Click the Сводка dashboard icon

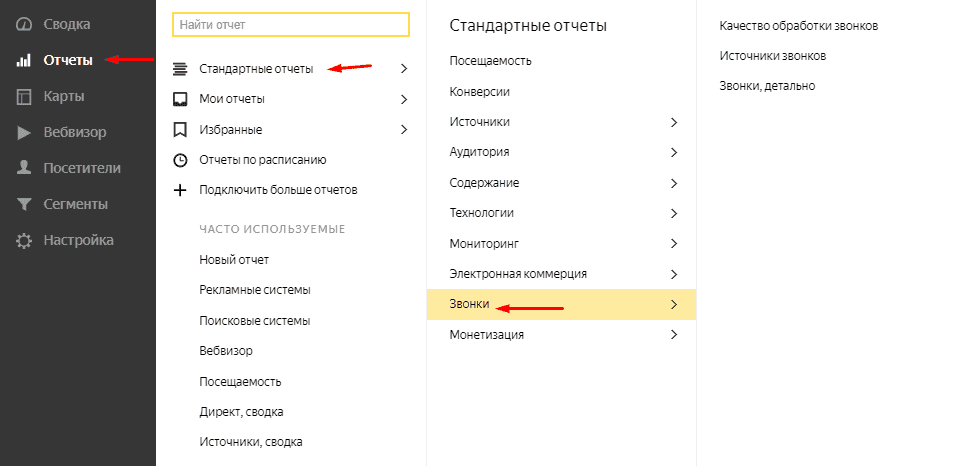click(24, 23)
